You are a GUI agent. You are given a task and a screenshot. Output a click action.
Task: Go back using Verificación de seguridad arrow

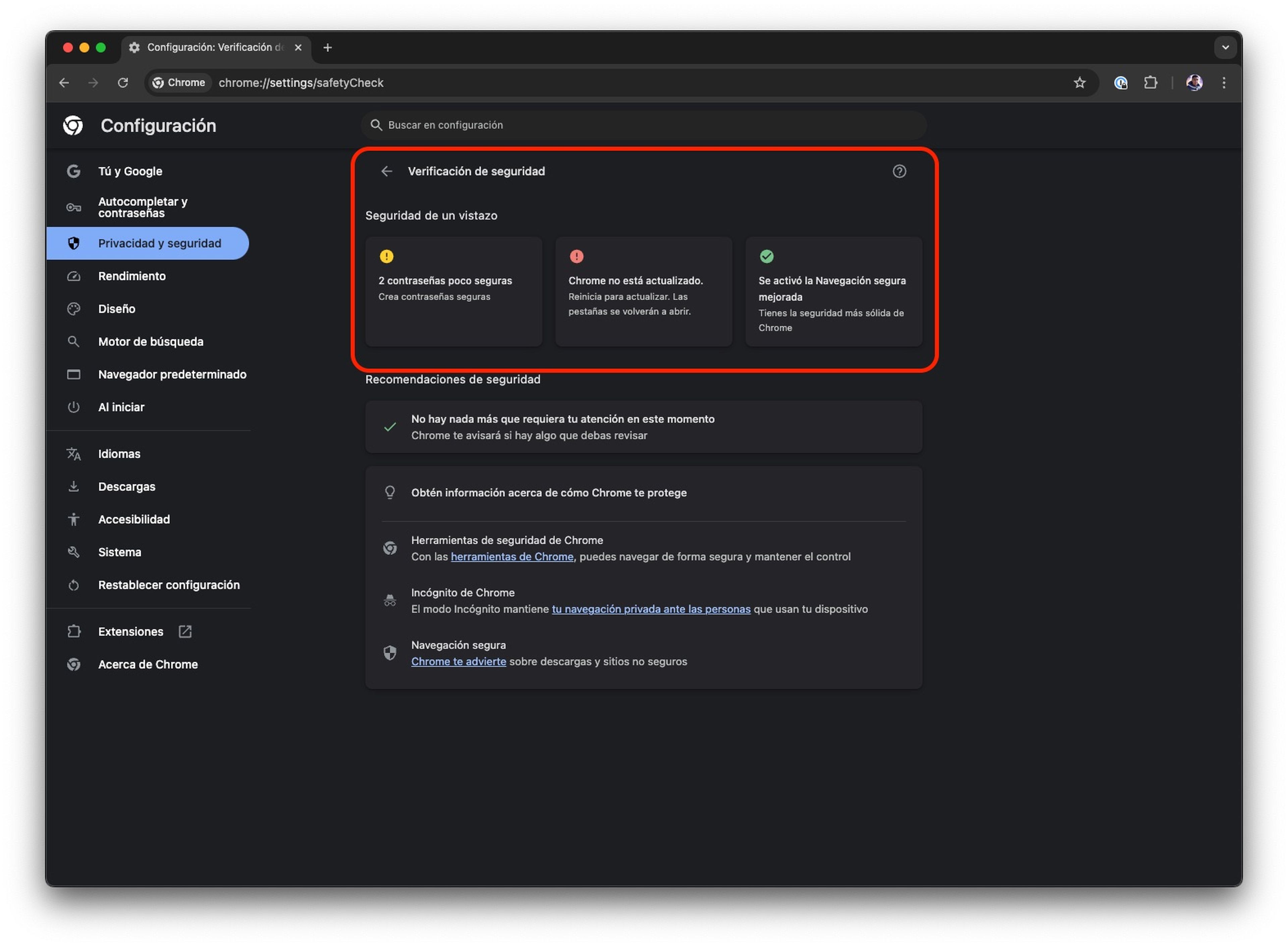386,171
